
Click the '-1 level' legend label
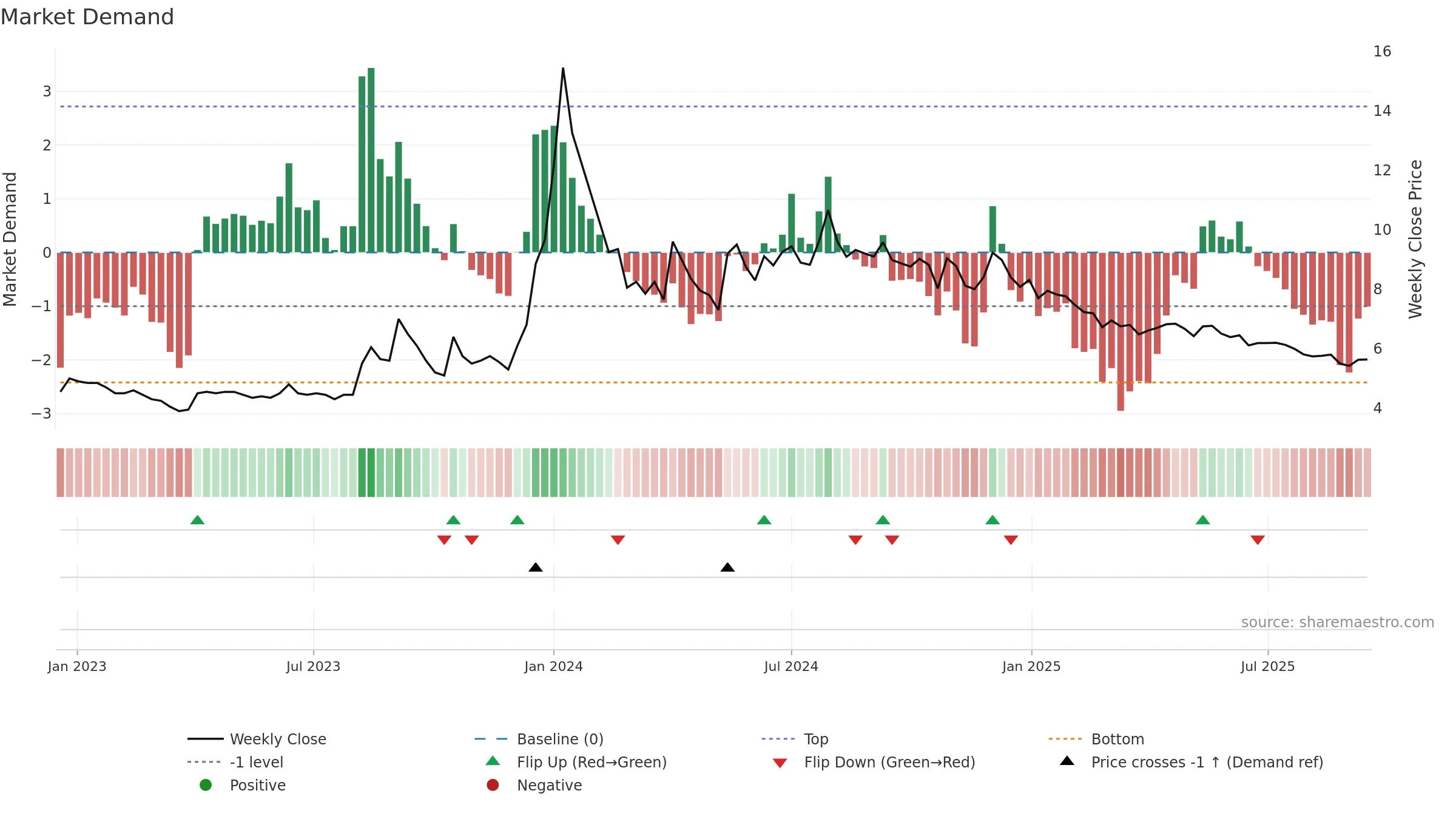click(257, 762)
